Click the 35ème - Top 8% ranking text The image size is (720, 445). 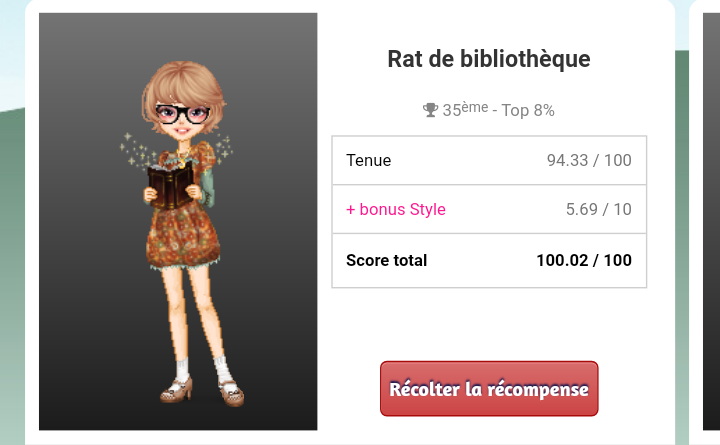pyautogui.click(x=498, y=110)
